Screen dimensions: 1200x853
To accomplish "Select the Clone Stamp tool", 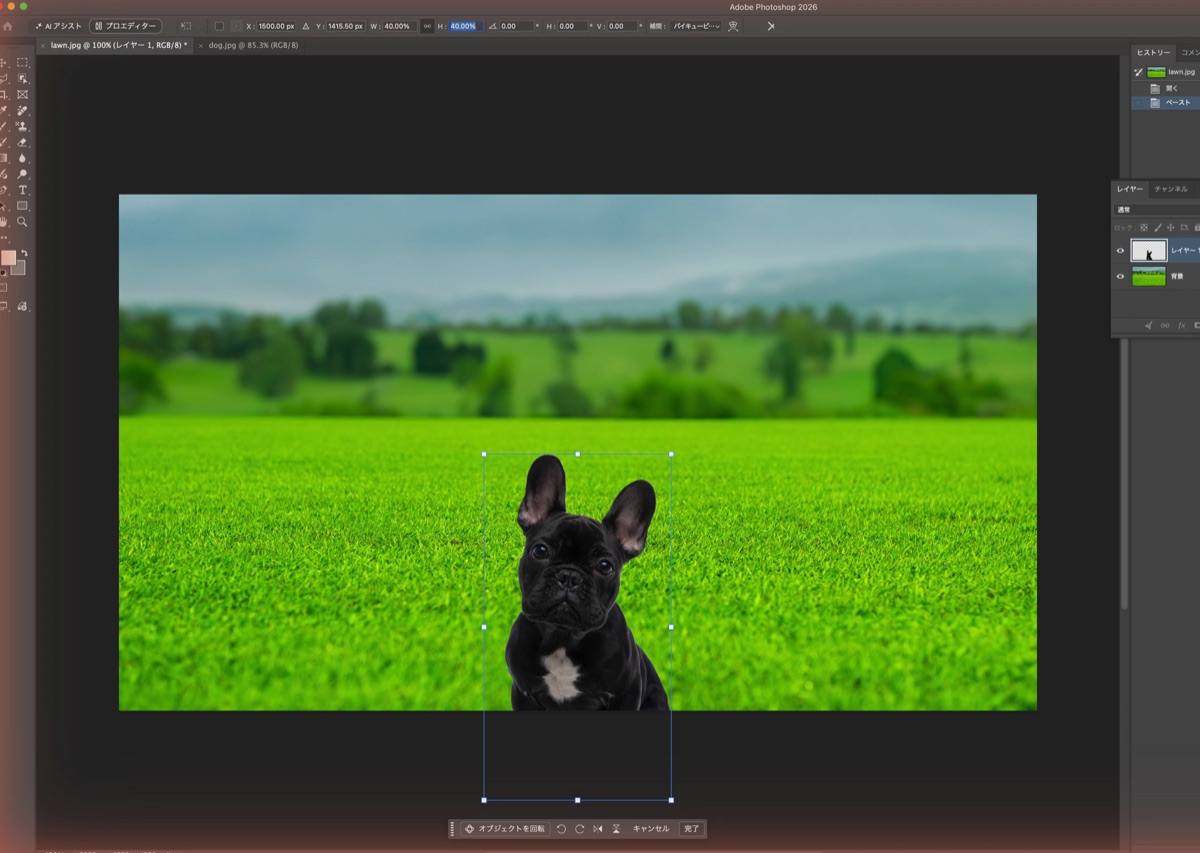I will point(22,126).
